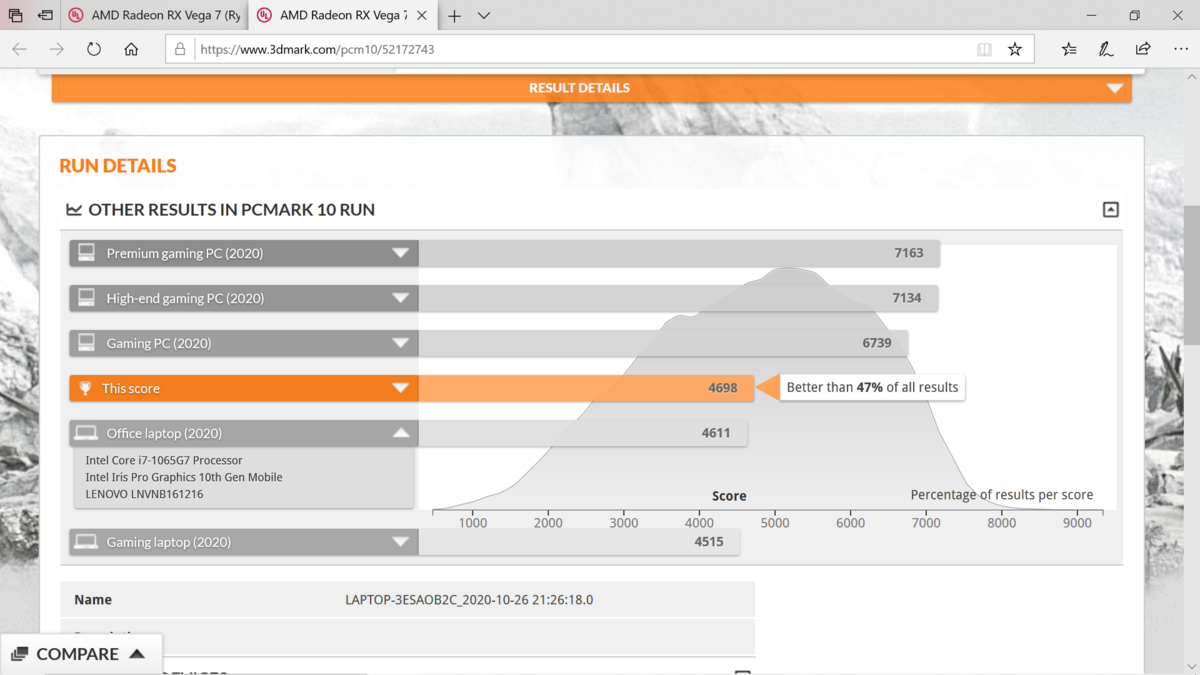Click this score value 4698

point(722,388)
